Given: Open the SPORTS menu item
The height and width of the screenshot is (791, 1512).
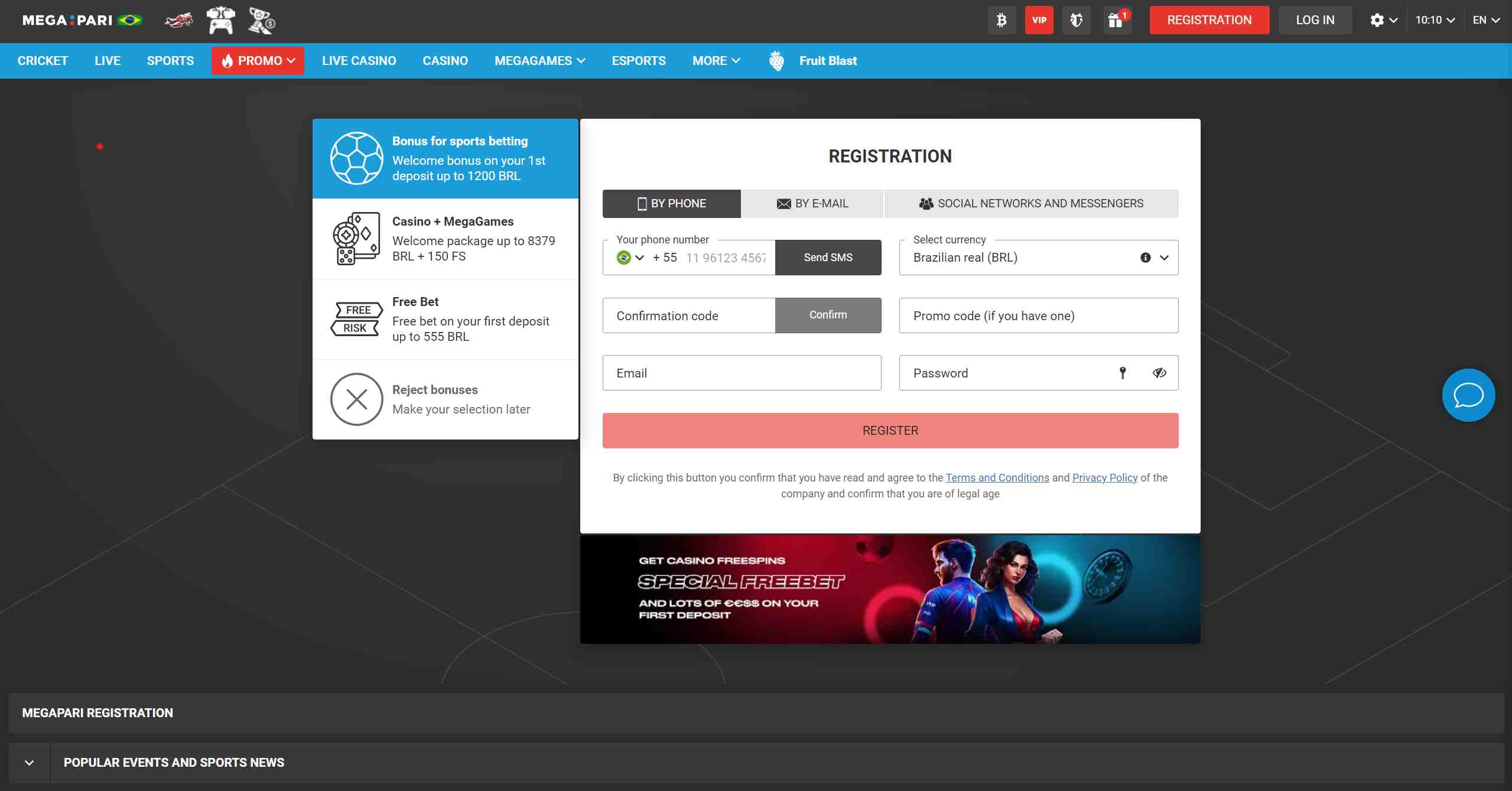Looking at the screenshot, I should pos(170,61).
